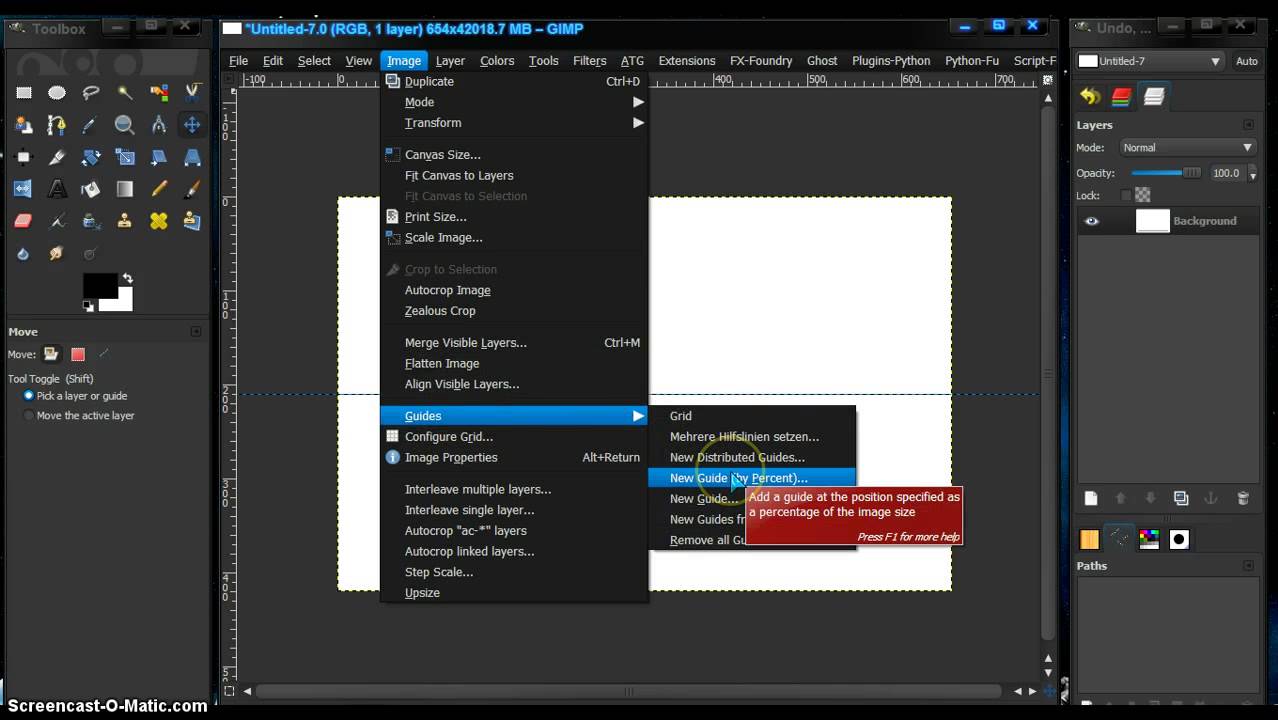The image size is (1278, 720).
Task: Set Move mode to path icon
Action: [104, 354]
